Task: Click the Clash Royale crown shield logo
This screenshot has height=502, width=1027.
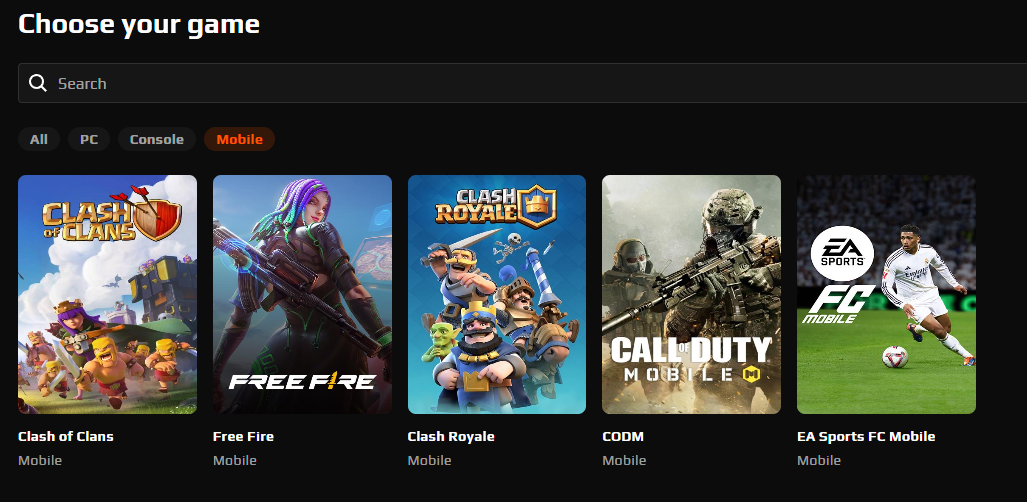Action: pos(536,206)
